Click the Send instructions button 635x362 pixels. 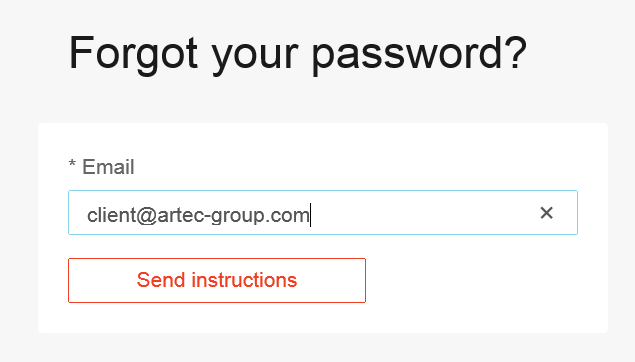click(x=217, y=280)
